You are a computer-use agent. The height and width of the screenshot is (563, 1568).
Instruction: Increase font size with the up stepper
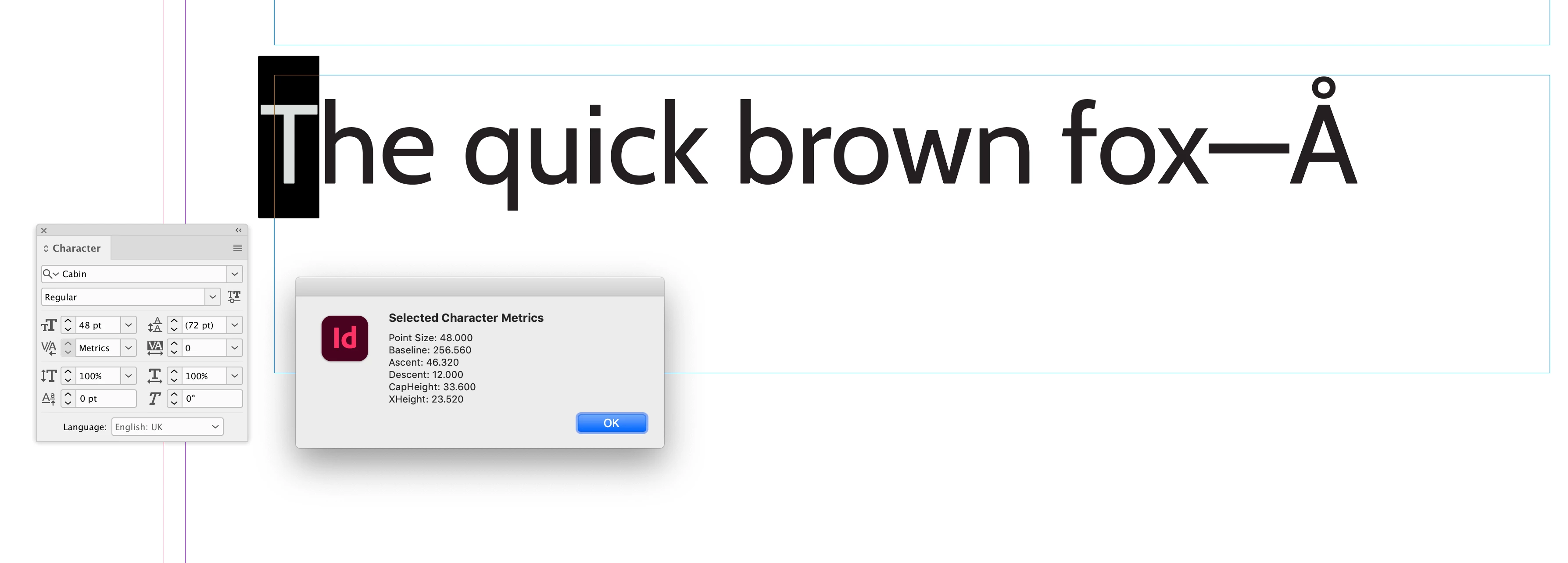coord(68,321)
